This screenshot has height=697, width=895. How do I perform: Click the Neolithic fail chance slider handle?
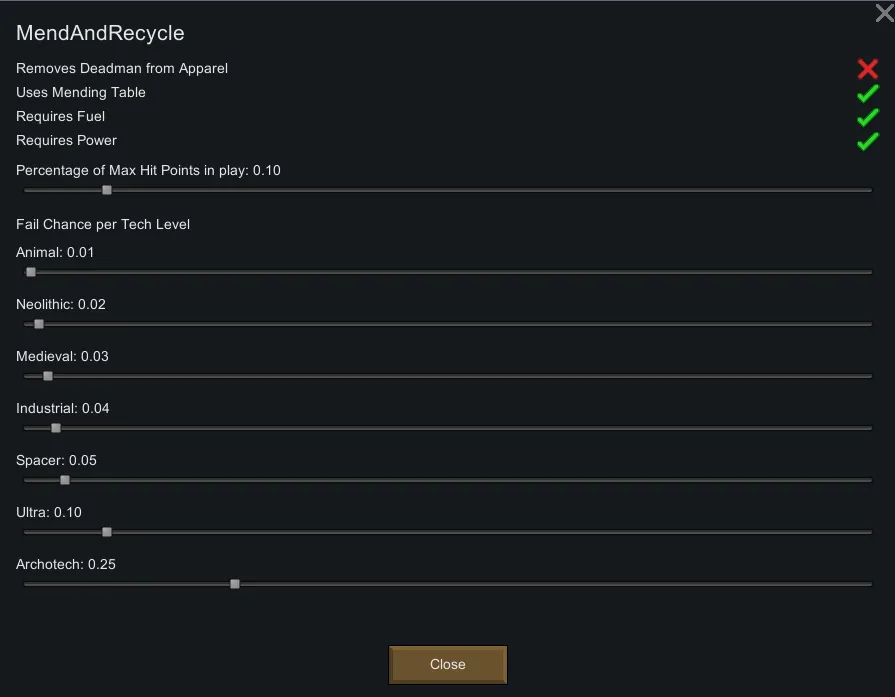(39, 324)
